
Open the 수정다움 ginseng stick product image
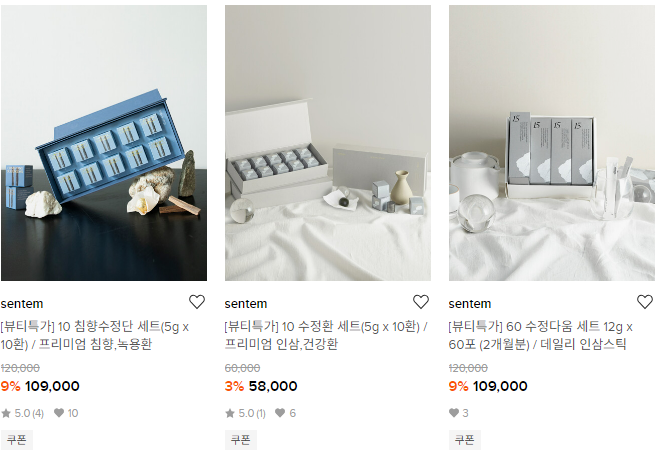(552, 143)
